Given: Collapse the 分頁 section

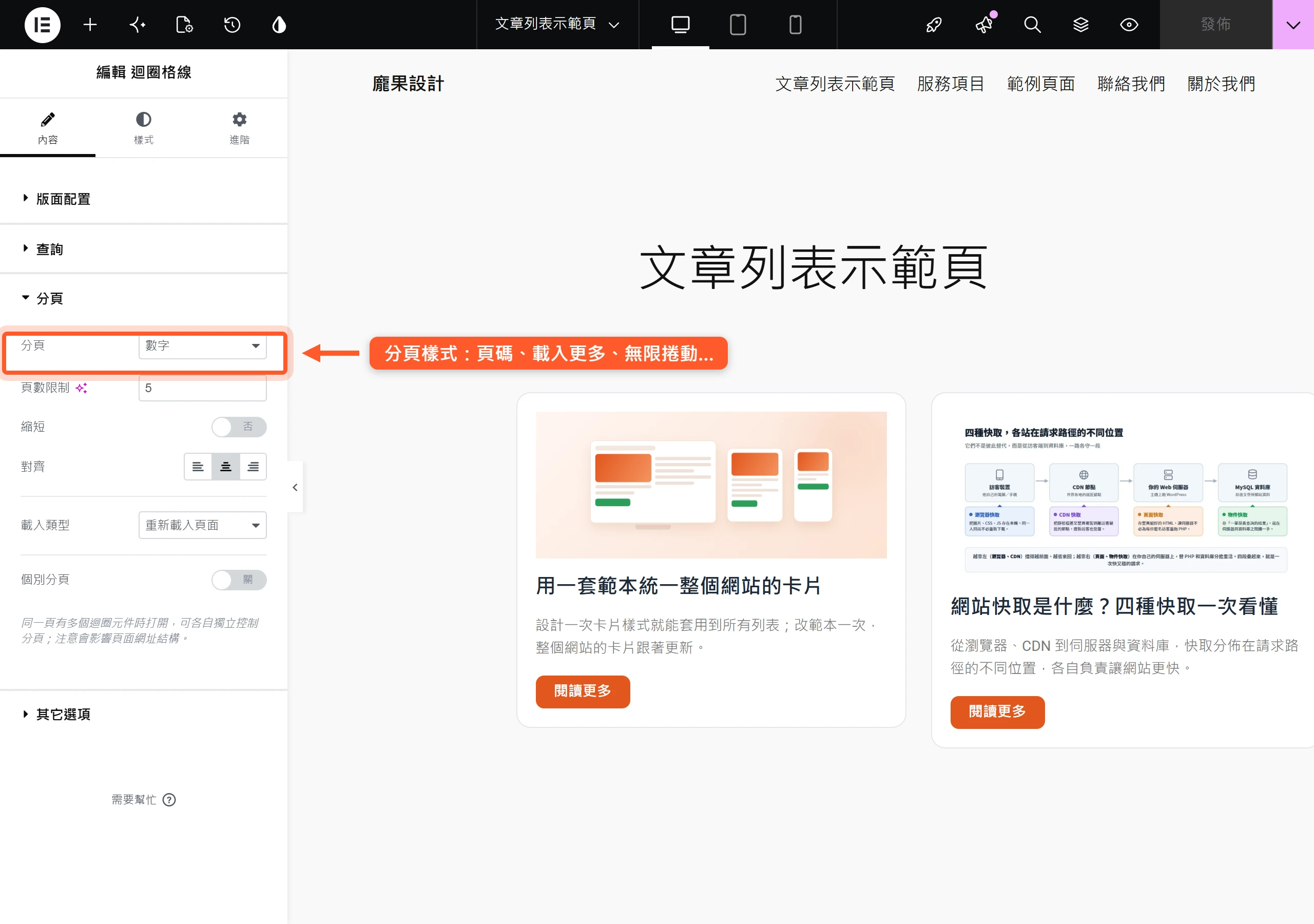Looking at the screenshot, I should click(144, 298).
